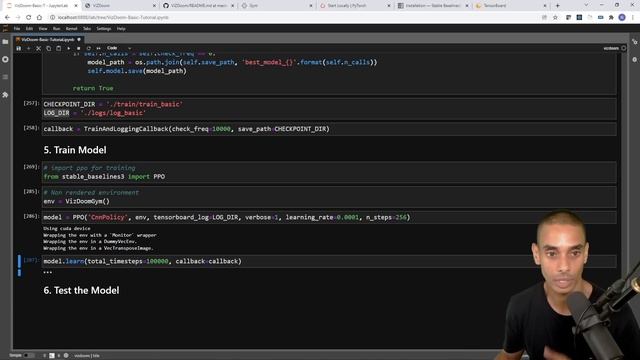Click the '5. Train Model' heading

75,150
